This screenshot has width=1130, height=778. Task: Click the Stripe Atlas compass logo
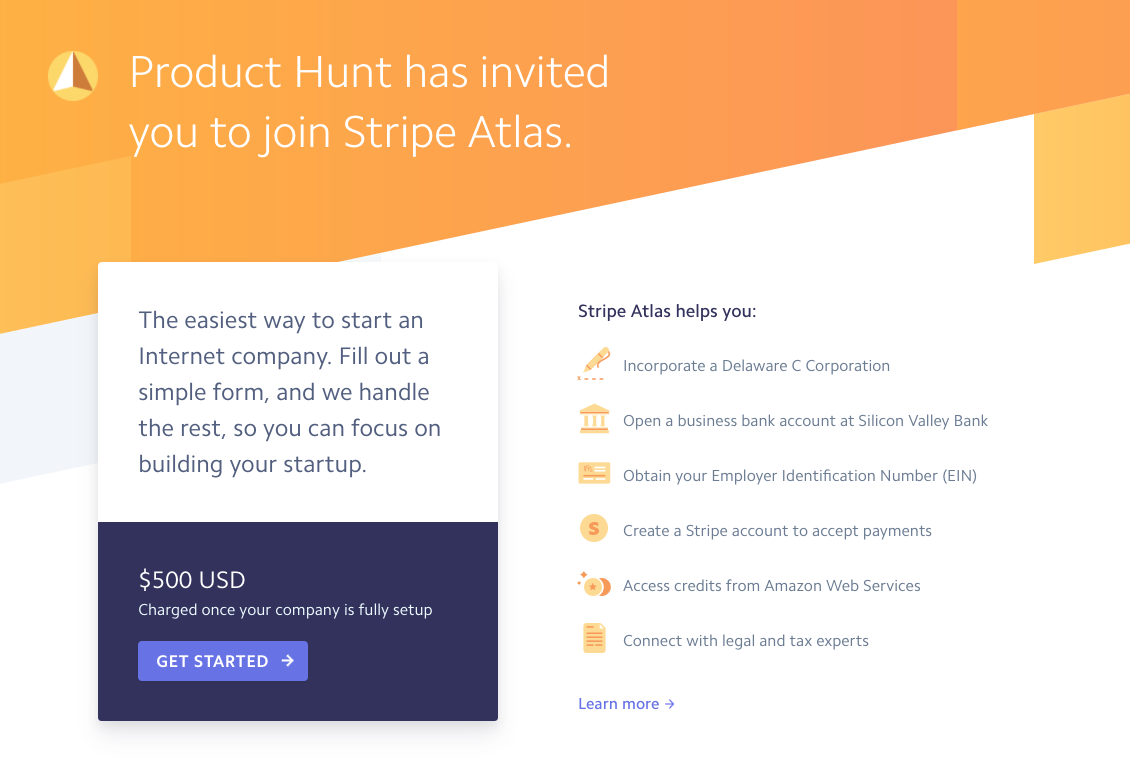[x=73, y=75]
